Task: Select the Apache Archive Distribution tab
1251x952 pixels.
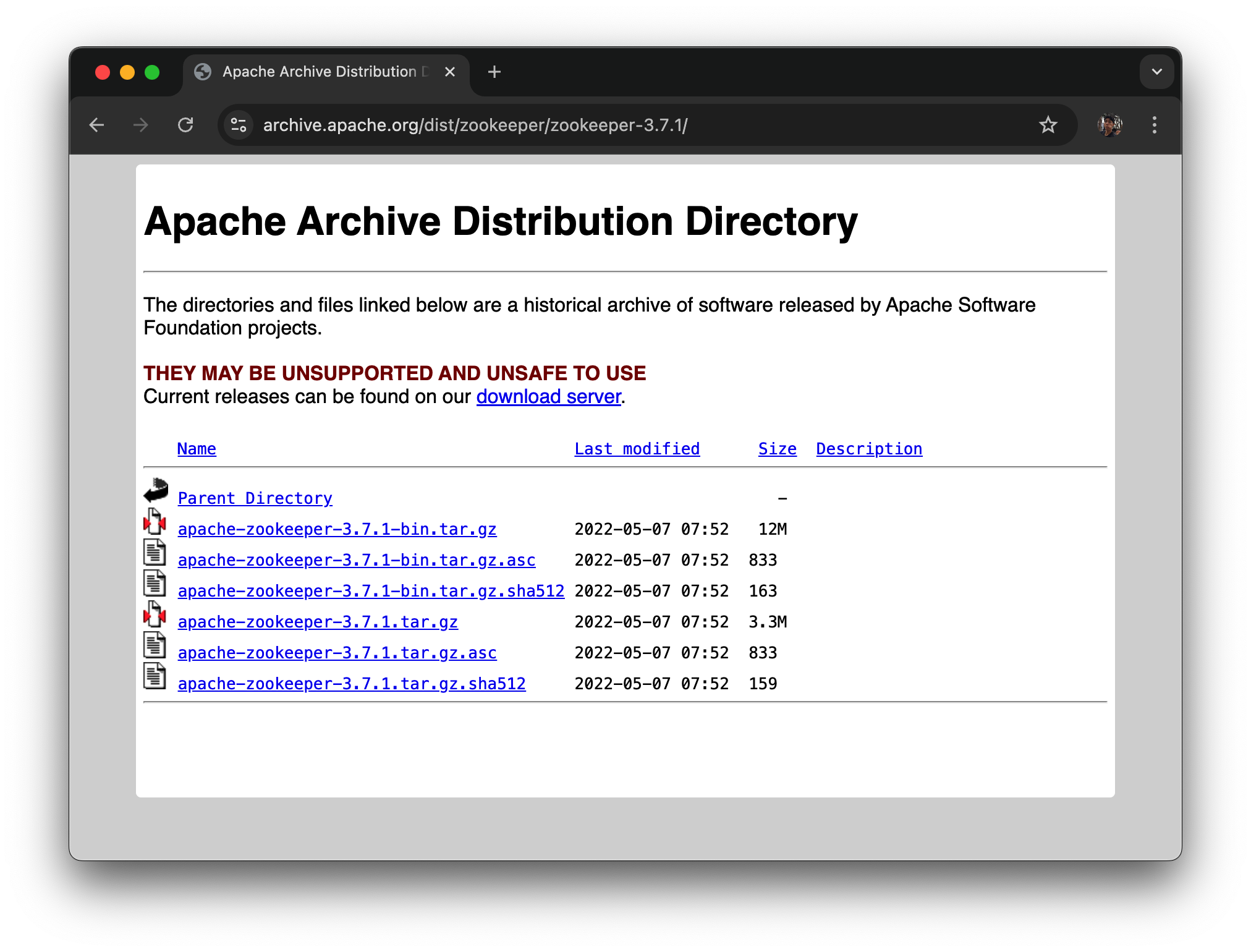Action: [x=318, y=72]
